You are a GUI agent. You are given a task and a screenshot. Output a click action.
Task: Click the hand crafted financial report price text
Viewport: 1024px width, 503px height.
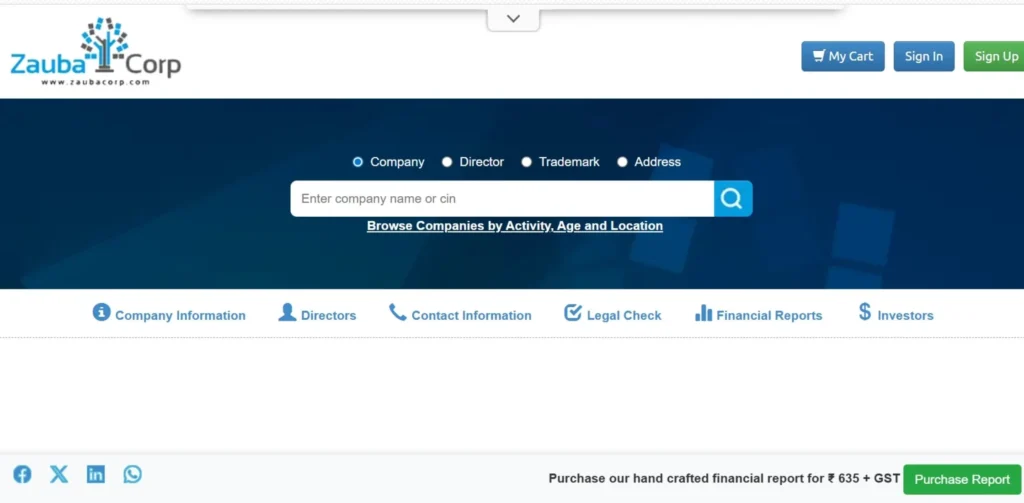[724, 478]
